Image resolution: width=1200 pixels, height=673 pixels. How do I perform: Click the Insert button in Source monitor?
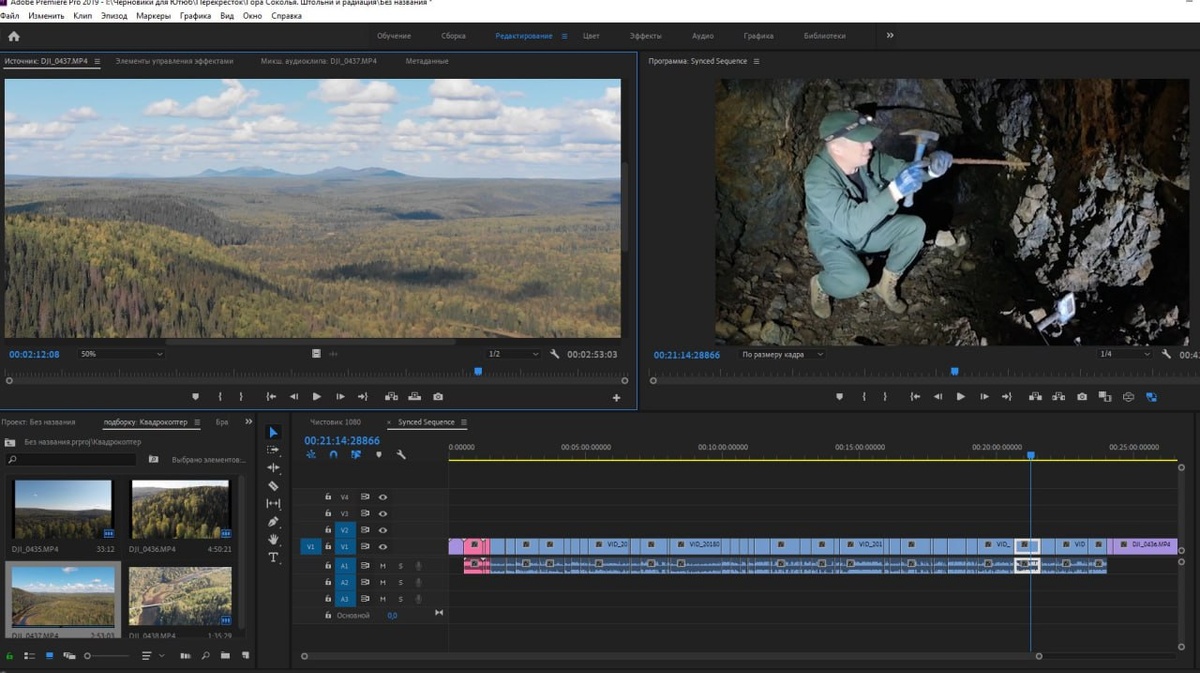[389, 397]
